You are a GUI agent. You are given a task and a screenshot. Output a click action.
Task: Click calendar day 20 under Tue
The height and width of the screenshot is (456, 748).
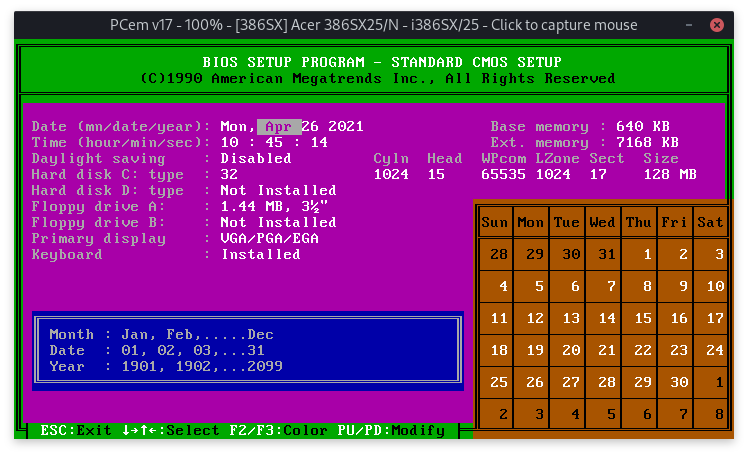click(x=571, y=350)
